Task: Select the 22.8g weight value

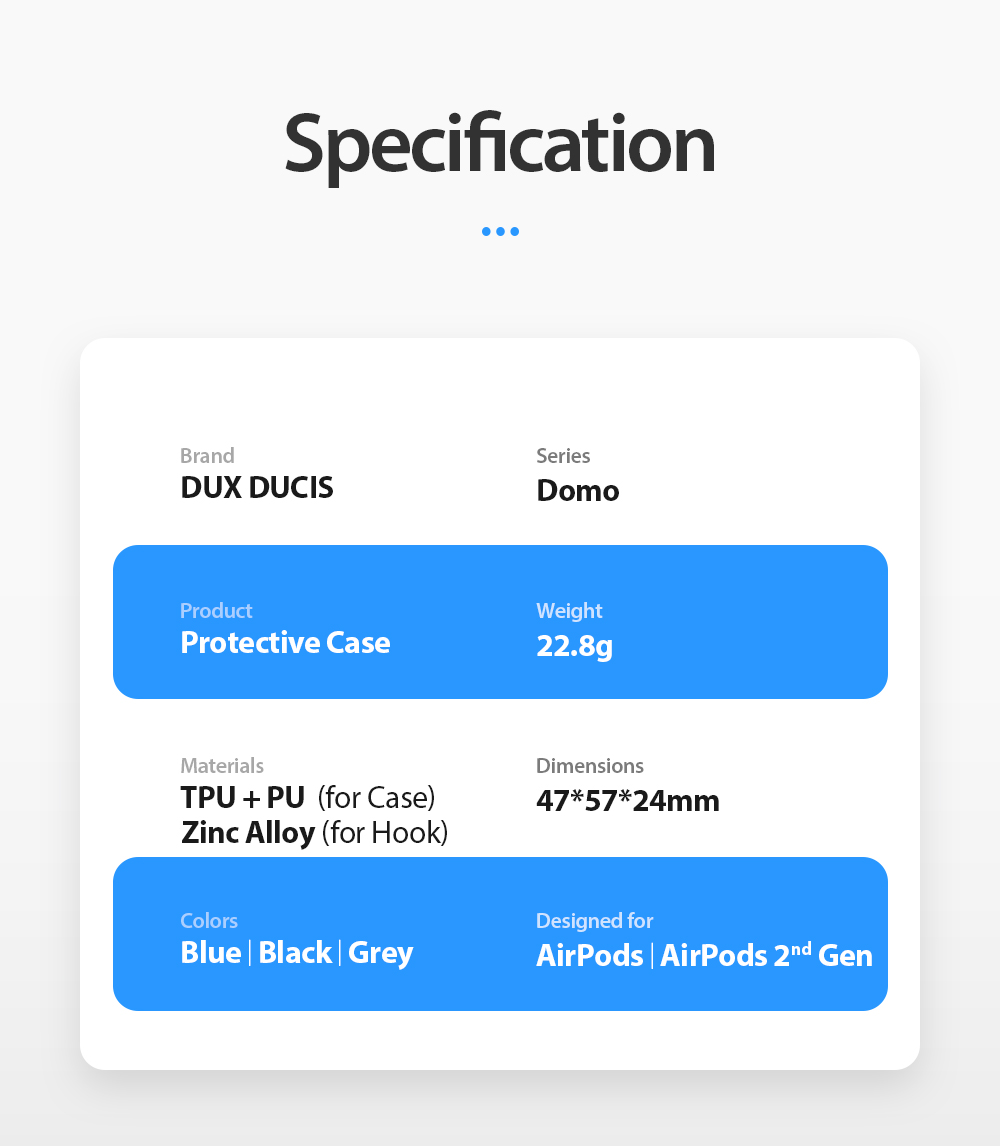Action: pyautogui.click(x=575, y=646)
